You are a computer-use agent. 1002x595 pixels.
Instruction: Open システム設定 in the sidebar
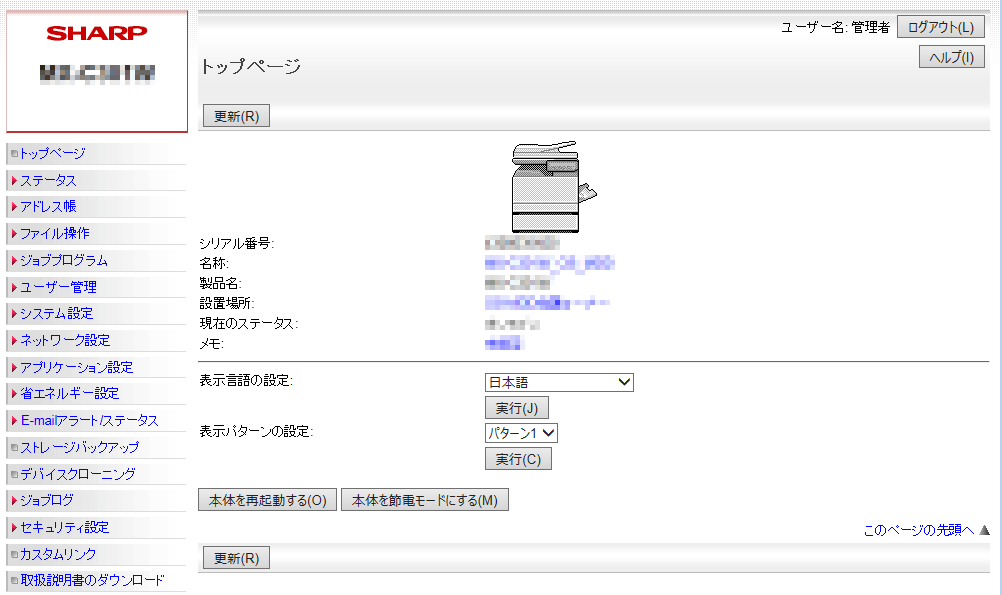[56, 314]
